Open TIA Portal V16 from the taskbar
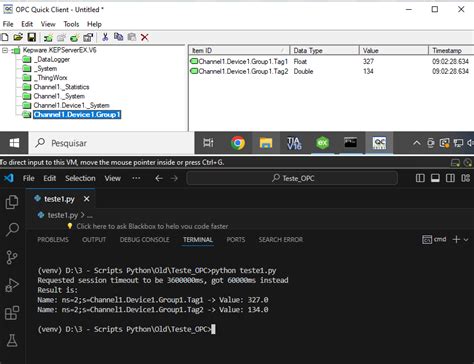Viewport: 474px width, 364px height. pyautogui.click(x=294, y=143)
